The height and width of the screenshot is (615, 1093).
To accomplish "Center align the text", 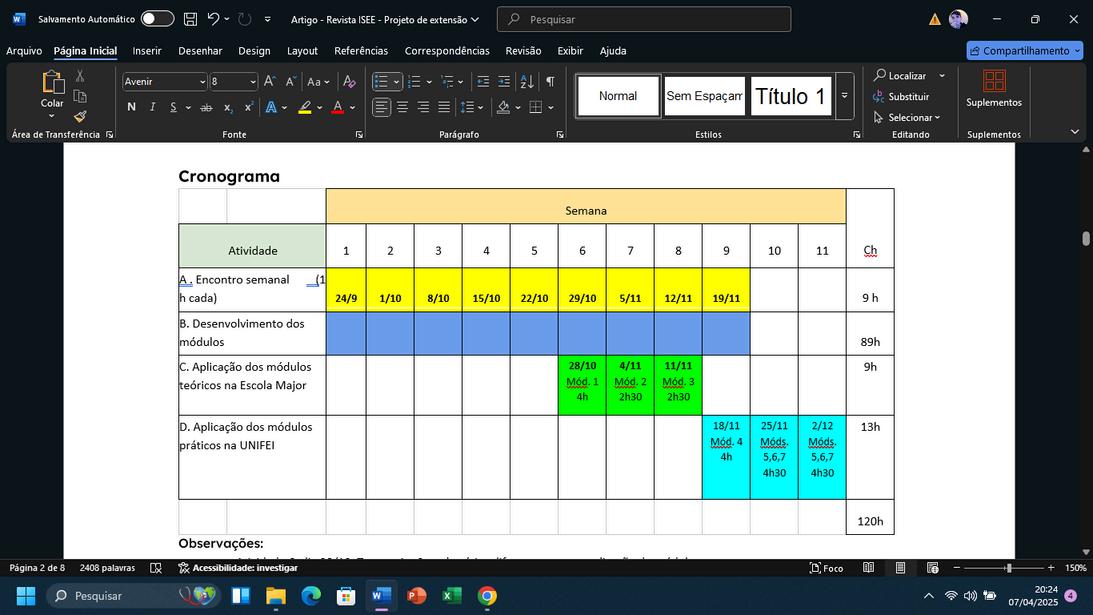I will [x=402, y=107].
